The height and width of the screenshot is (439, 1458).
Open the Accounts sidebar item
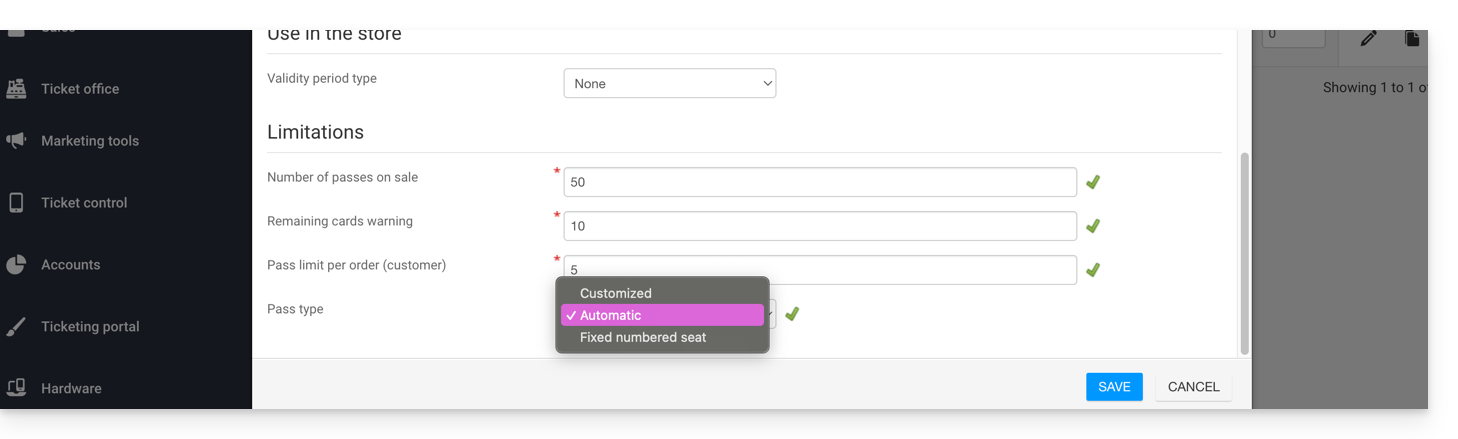(70, 265)
